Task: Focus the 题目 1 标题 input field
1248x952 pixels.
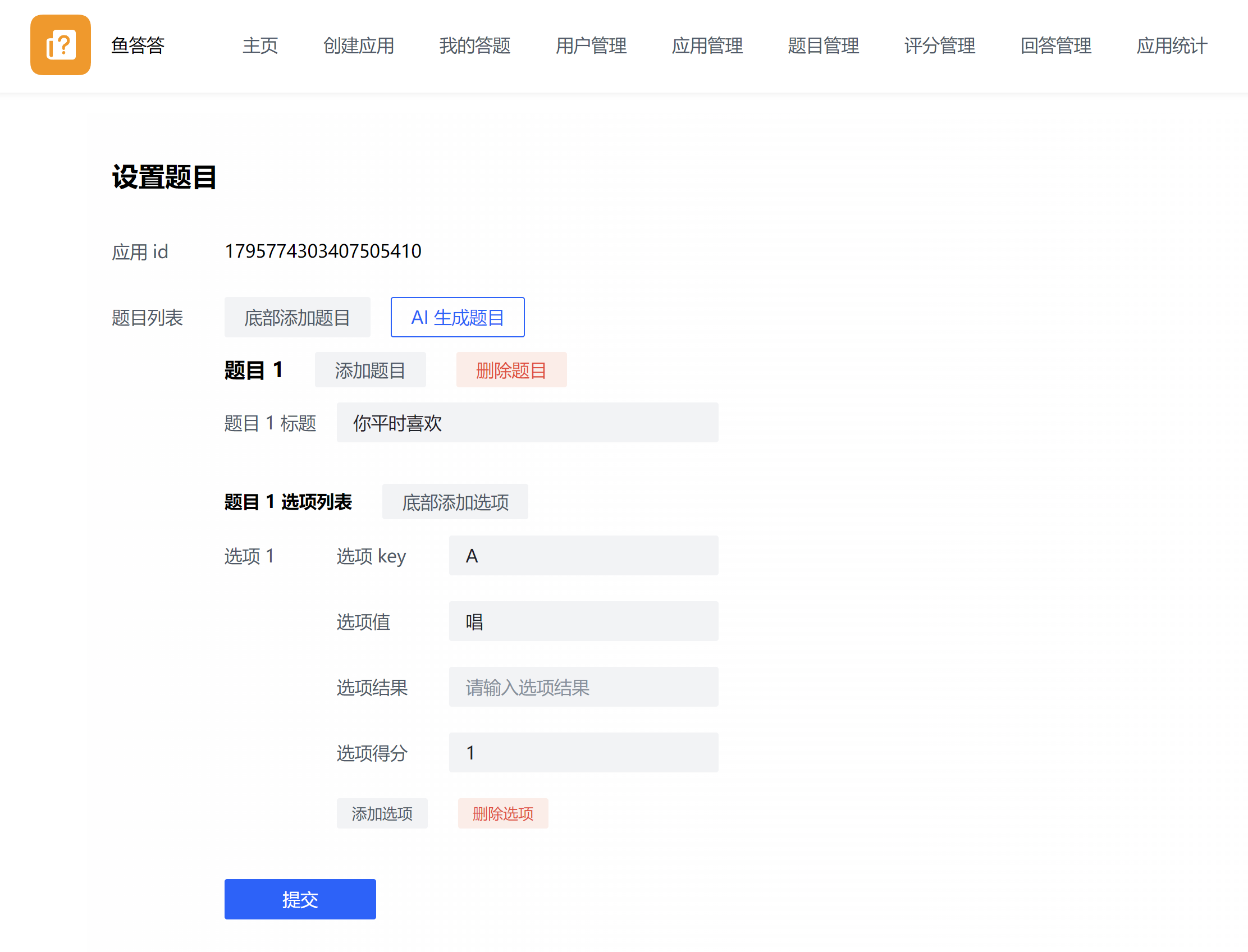Action: (x=527, y=423)
